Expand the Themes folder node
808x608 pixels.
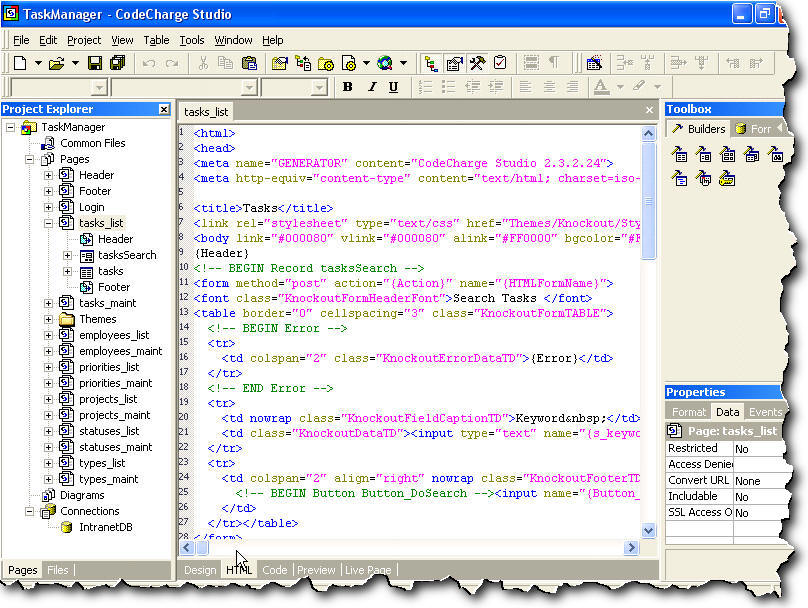tap(48, 319)
